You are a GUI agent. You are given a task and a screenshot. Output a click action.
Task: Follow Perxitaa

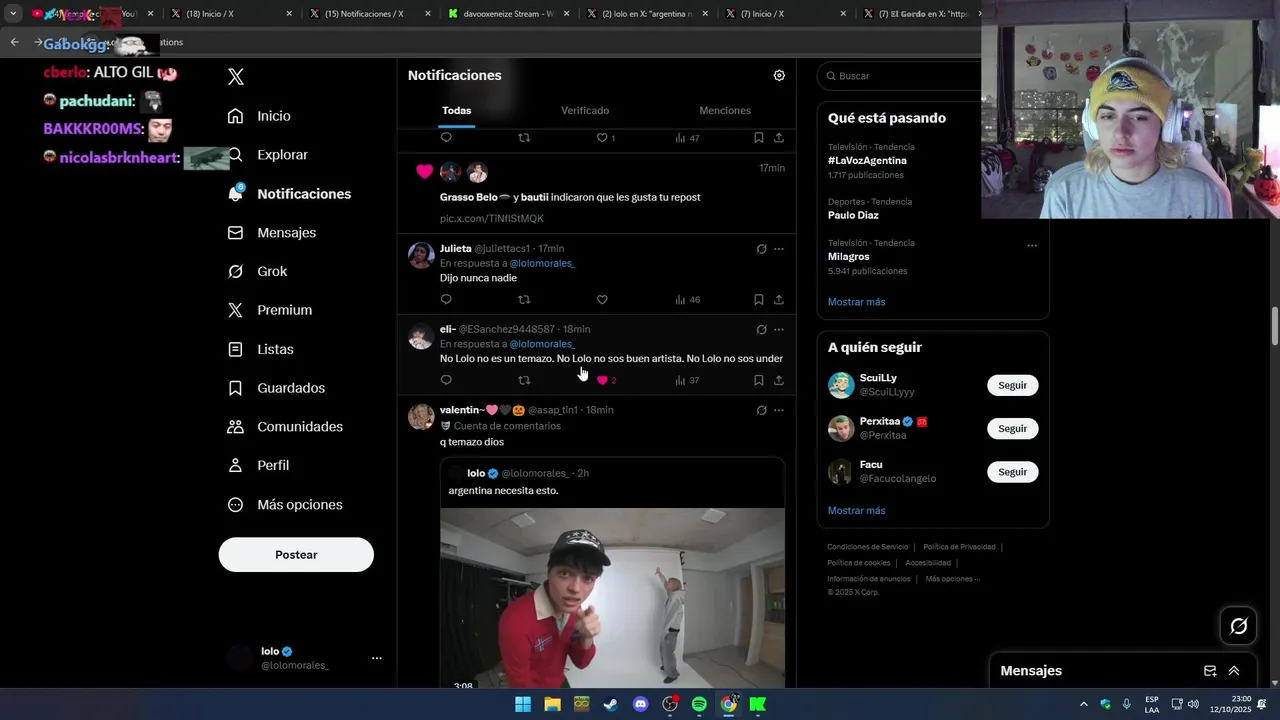click(x=1012, y=429)
